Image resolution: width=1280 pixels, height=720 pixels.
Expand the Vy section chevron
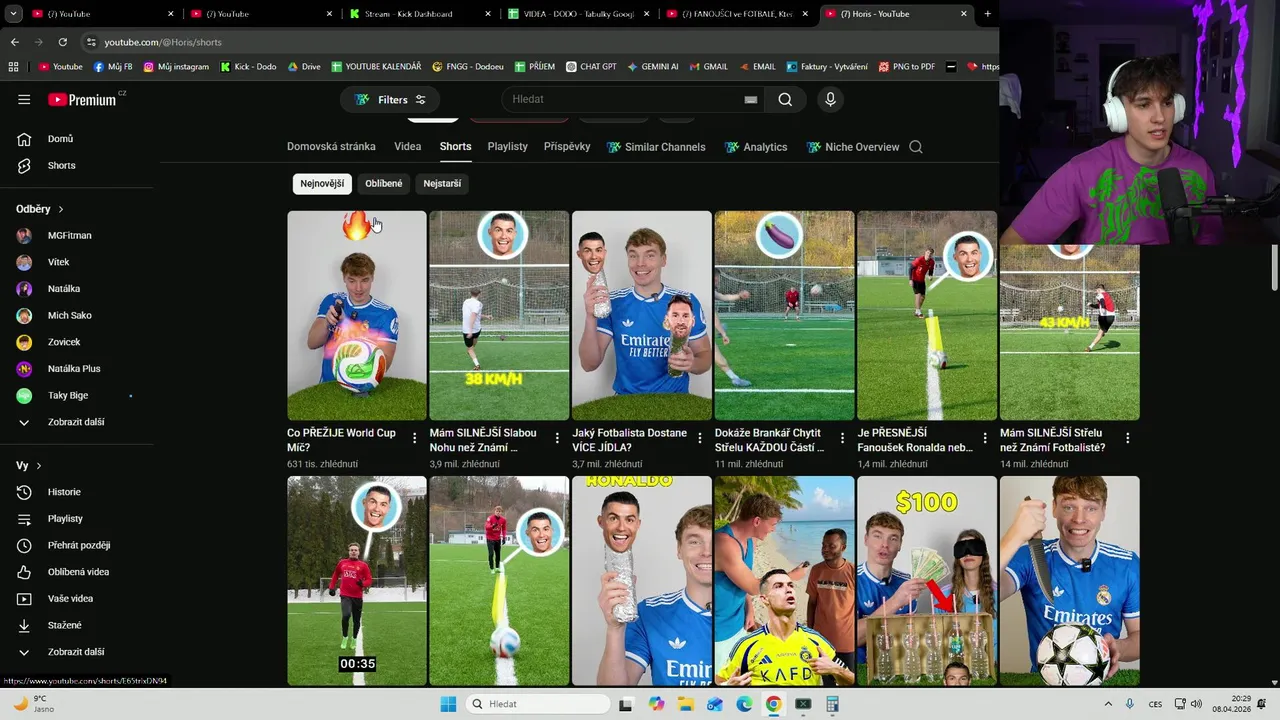39,466
